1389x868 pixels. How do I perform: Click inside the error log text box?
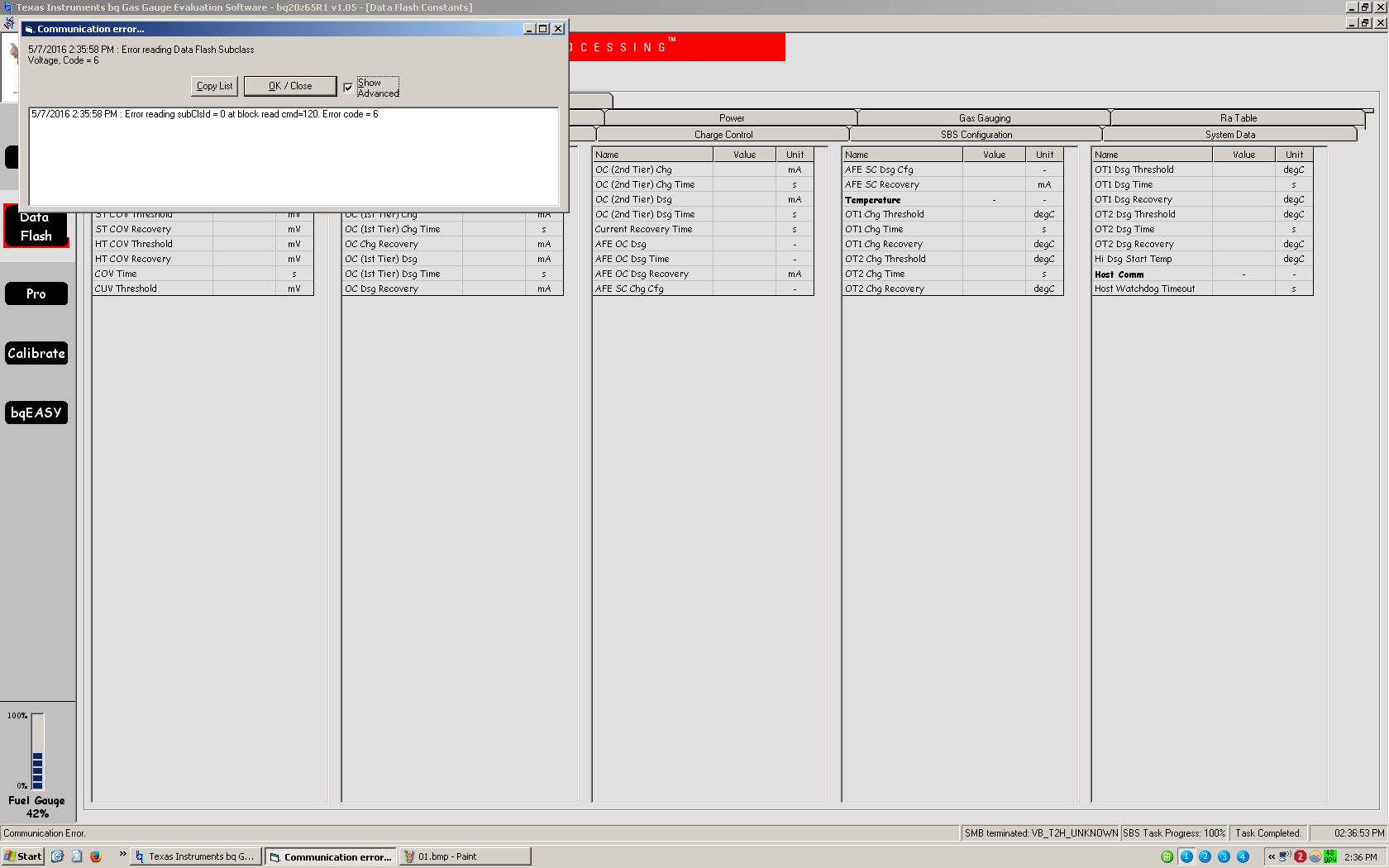click(x=294, y=156)
